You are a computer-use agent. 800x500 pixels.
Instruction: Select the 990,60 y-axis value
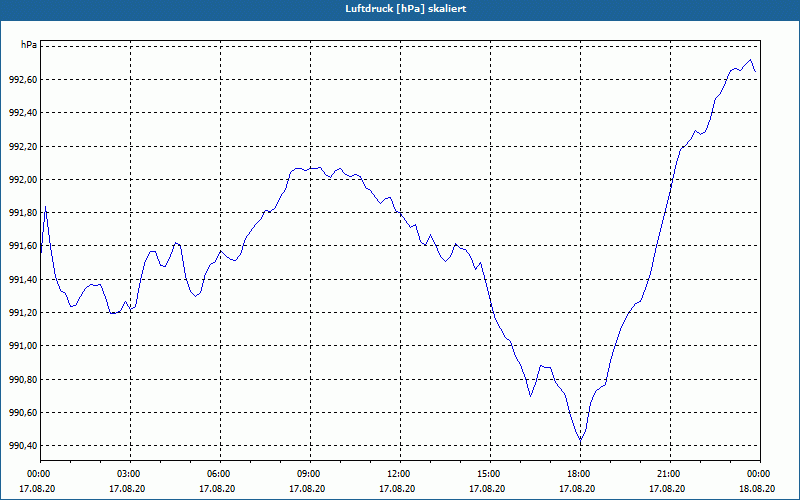[x=22, y=413]
